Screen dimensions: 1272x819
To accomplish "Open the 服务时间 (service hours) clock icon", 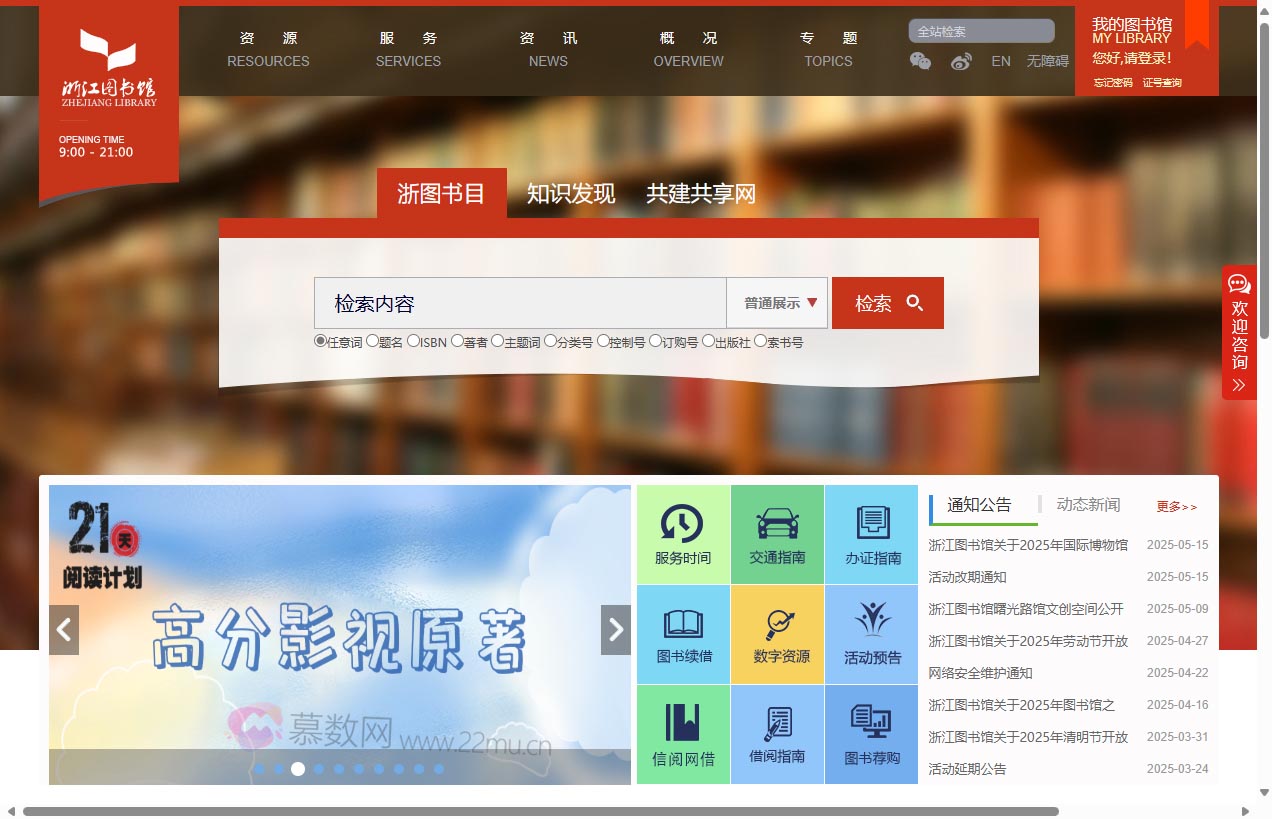I will coord(682,523).
